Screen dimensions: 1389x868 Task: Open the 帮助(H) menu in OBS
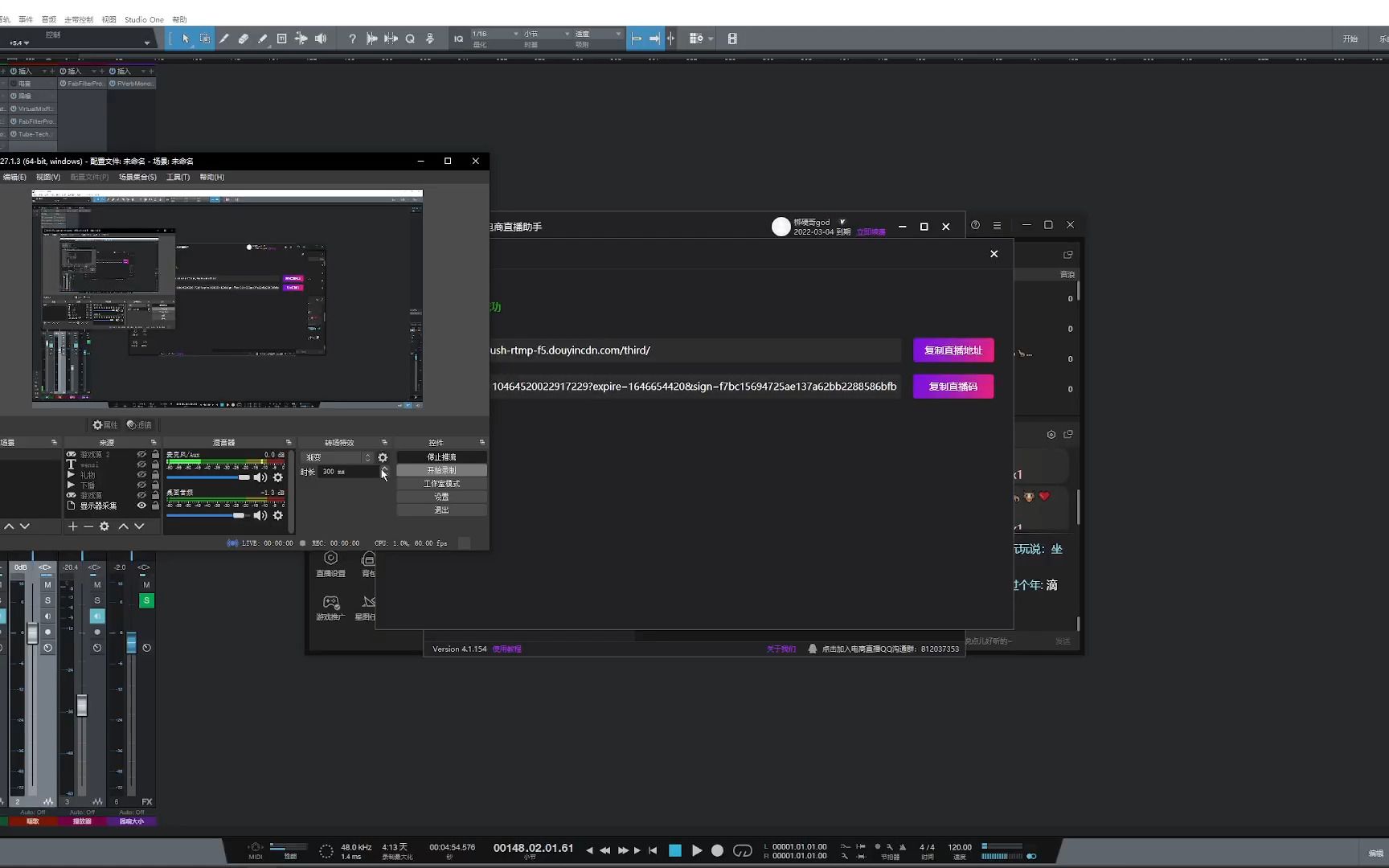[x=212, y=177]
